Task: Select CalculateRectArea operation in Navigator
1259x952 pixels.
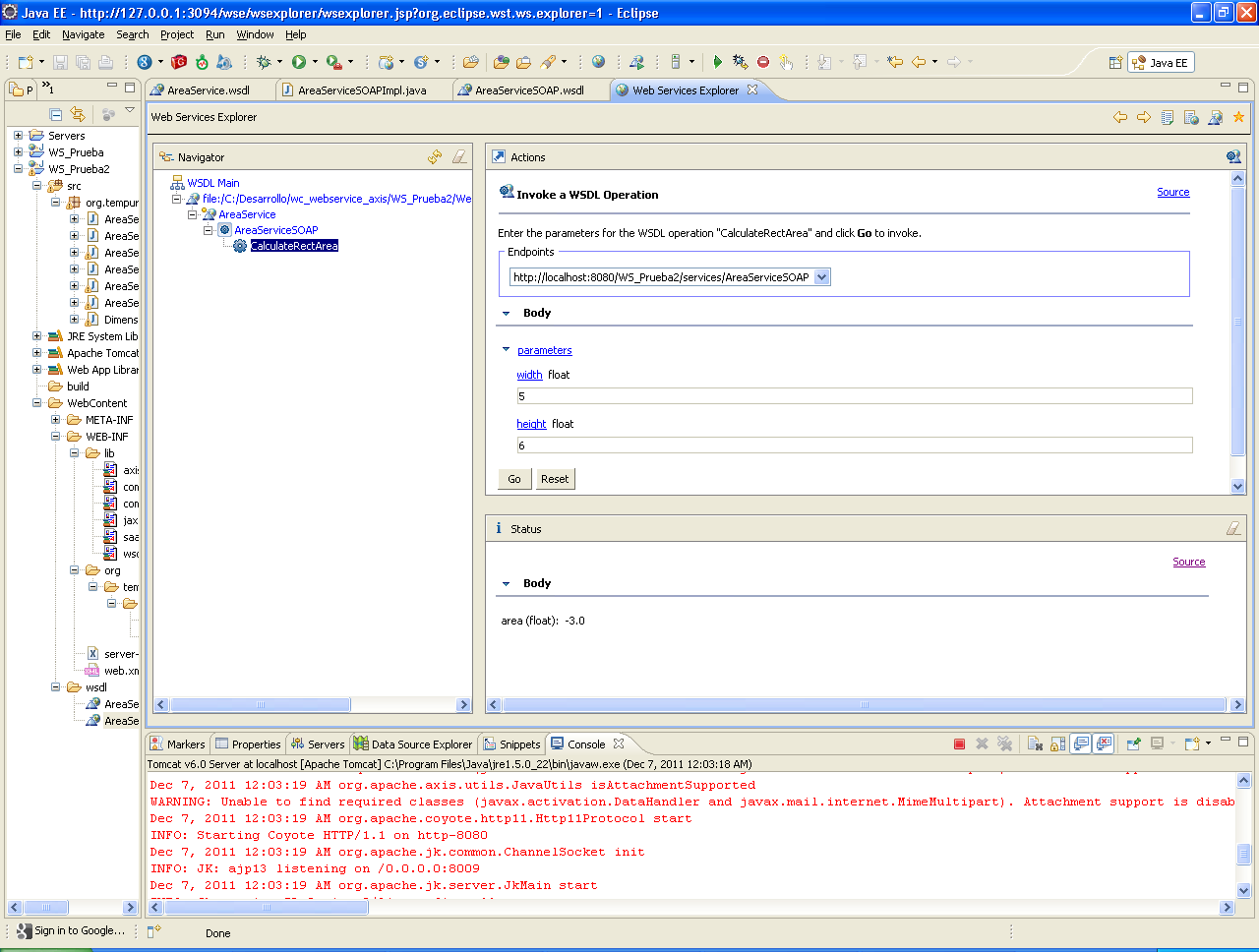Action: tap(294, 246)
